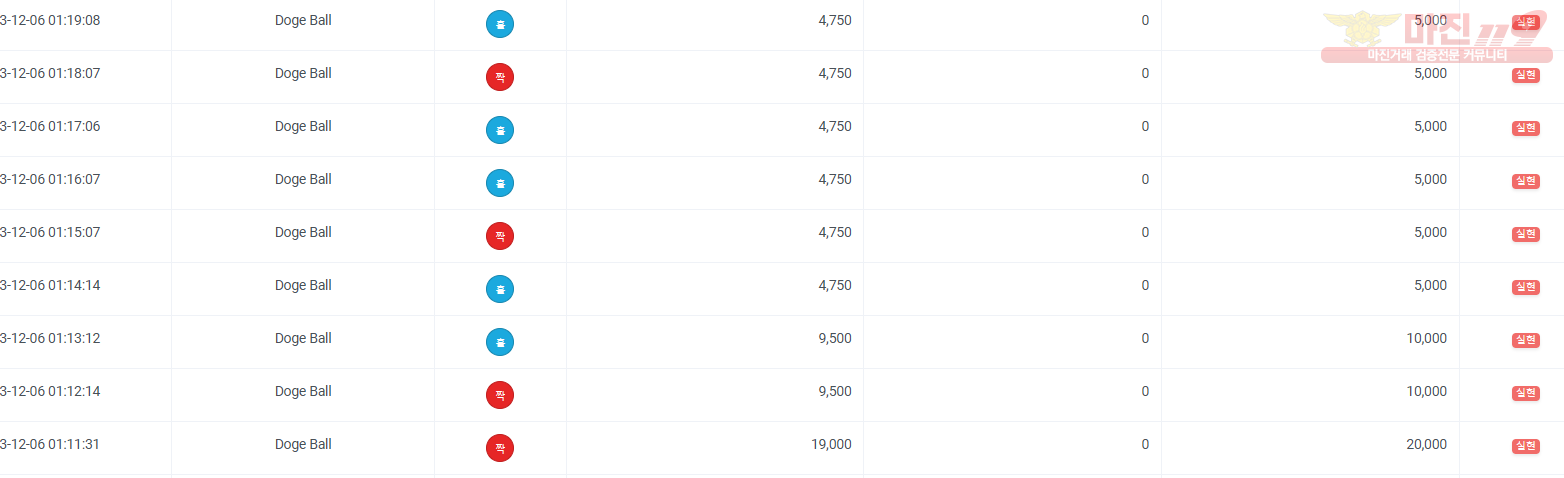The width and height of the screenshot is (1564, 478).
Task: Click the 실현 badge in the 01:13:12 row
Action: (x=1525, y=340)
